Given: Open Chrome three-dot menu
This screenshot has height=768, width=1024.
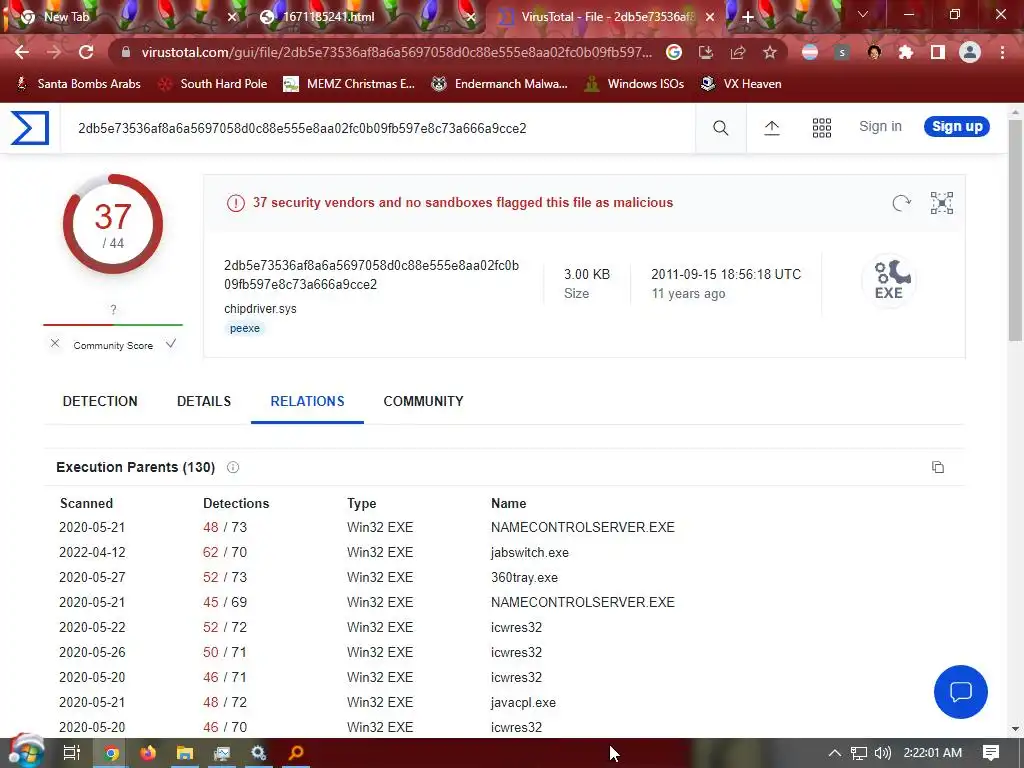Looking at the screenshot, I should point(1002,52).
